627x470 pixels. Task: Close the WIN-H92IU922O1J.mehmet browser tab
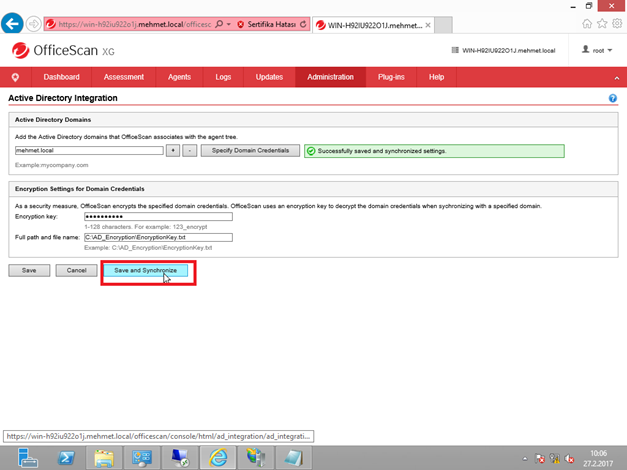[428, 25]
